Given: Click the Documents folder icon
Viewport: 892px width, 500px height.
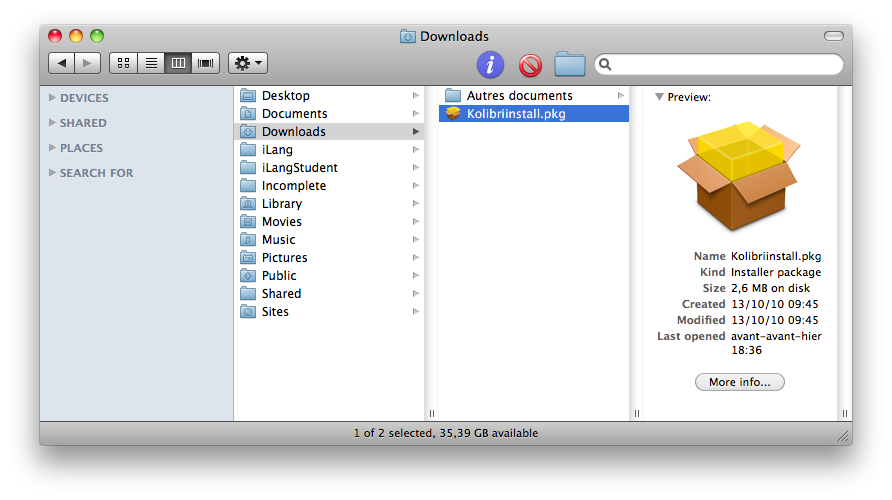Looking at the screenshot, I should [x=248, y=113].
